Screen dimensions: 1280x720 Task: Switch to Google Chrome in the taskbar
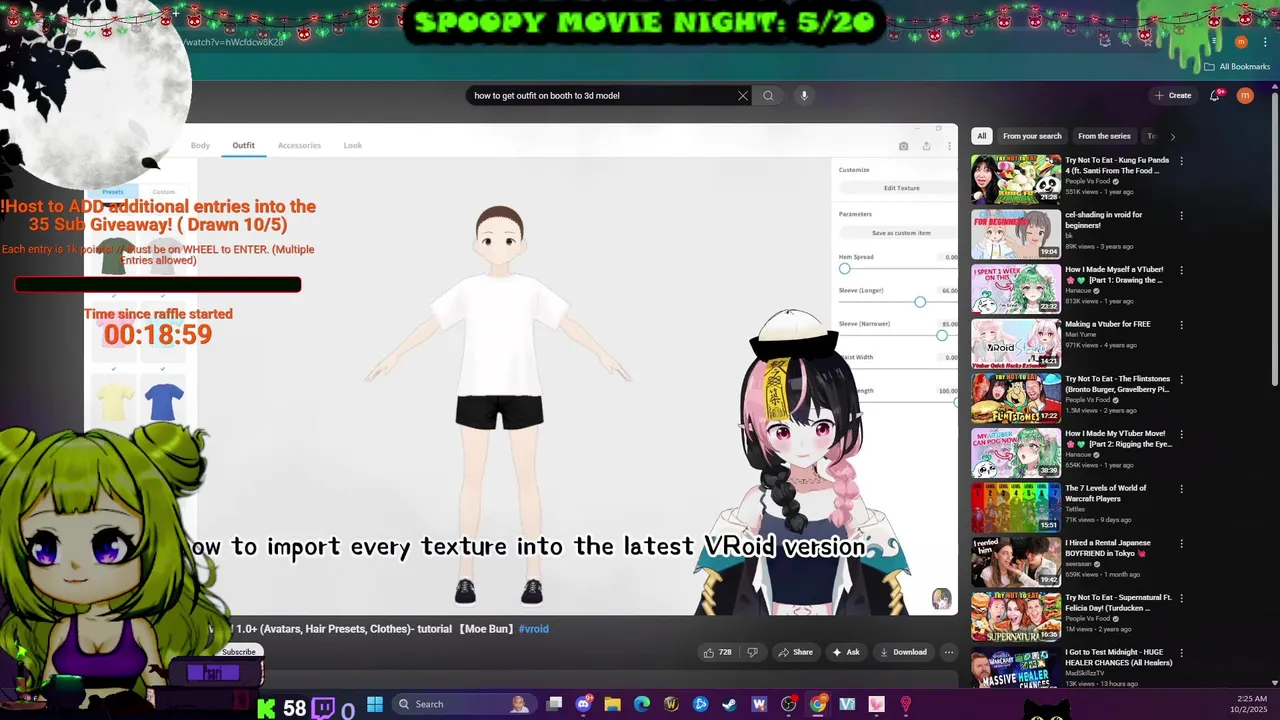coord(818,704)
